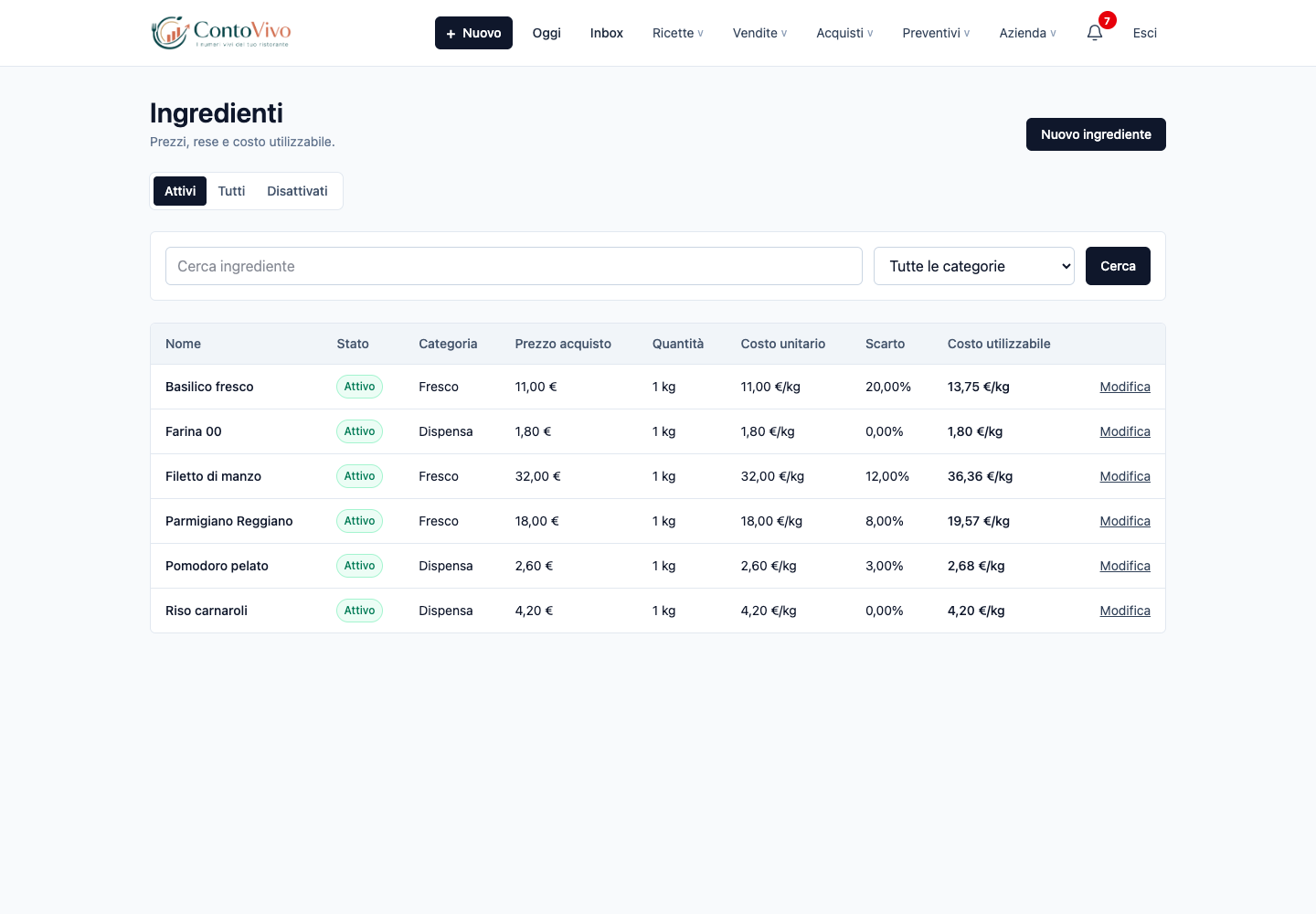Click the ContoVivo logo
The height and width of the screenshot is (914, 1316).
[x=221, y=33]
